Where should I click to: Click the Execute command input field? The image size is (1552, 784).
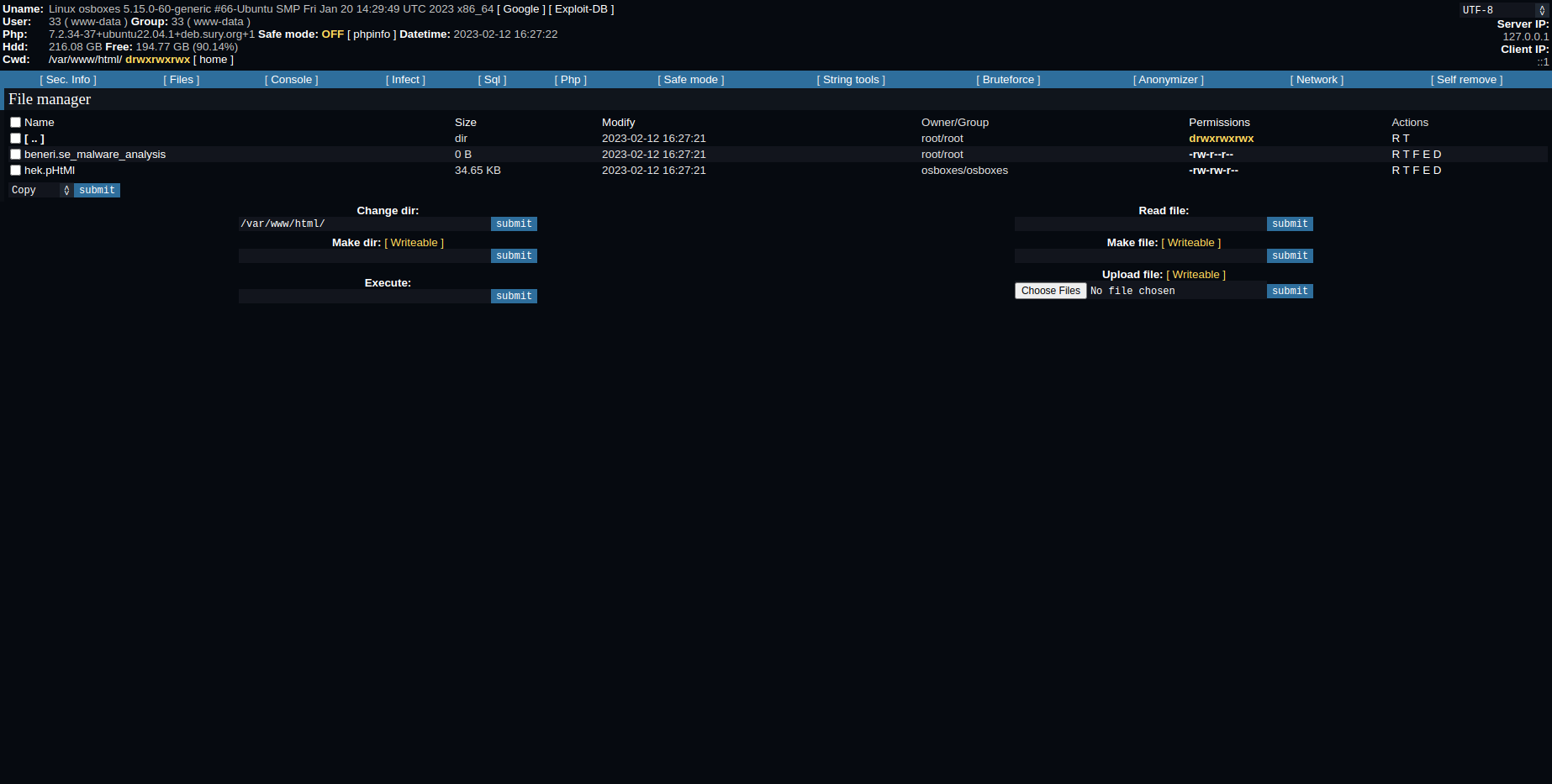365,297
